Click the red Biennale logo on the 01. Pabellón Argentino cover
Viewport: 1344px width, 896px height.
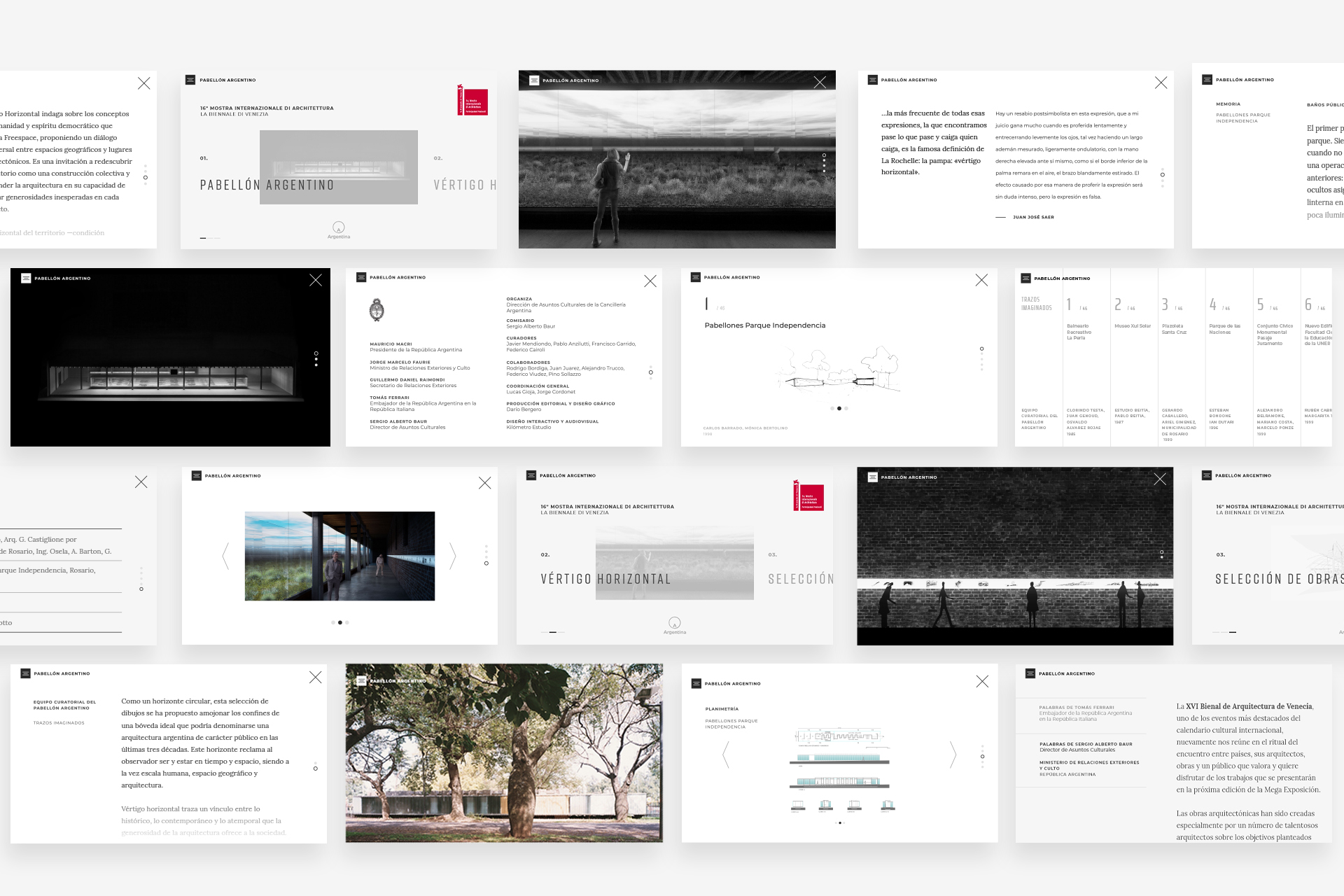point(472,100)
